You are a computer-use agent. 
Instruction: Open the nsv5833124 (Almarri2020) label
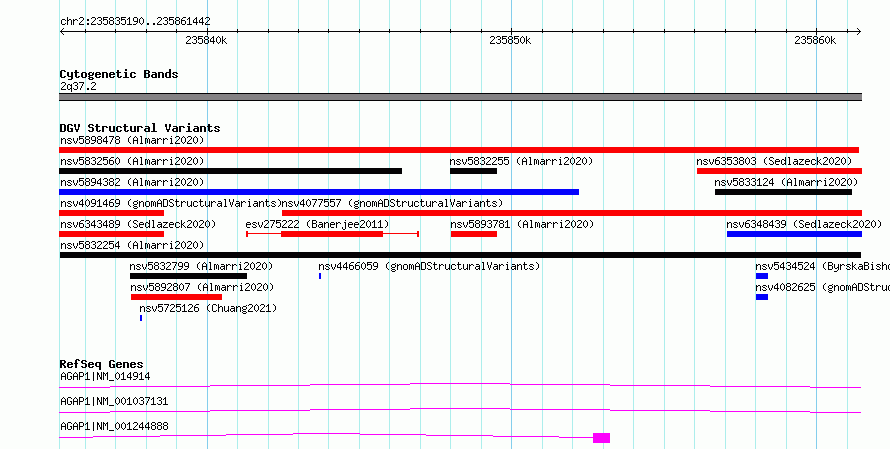point(786,182)
